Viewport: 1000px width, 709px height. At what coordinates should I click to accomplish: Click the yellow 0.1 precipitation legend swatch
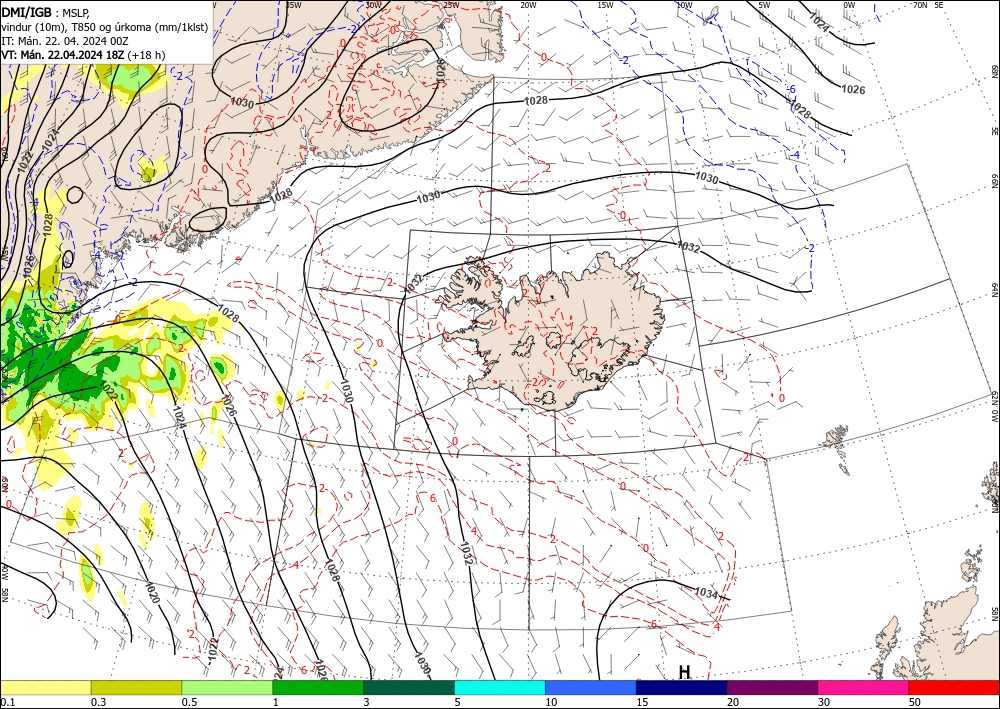pos(45,687)
